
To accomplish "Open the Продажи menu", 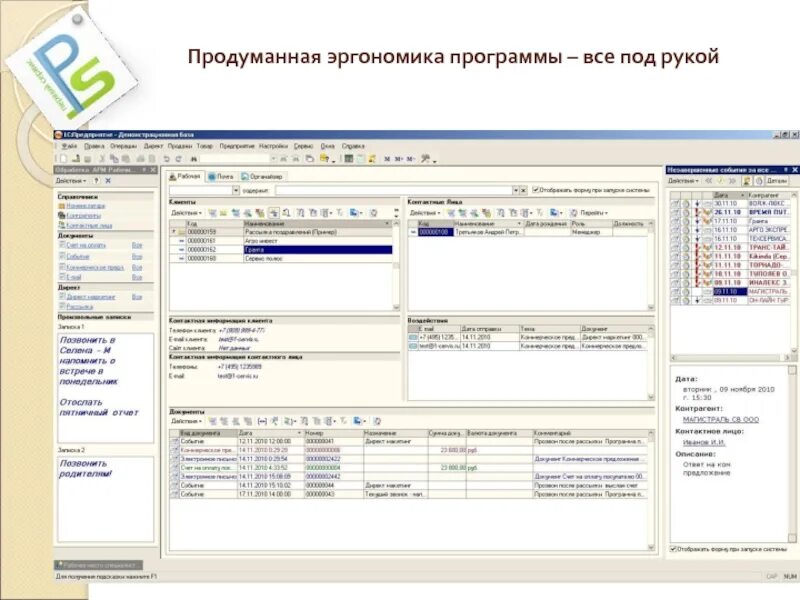I will tap(180, 146).
